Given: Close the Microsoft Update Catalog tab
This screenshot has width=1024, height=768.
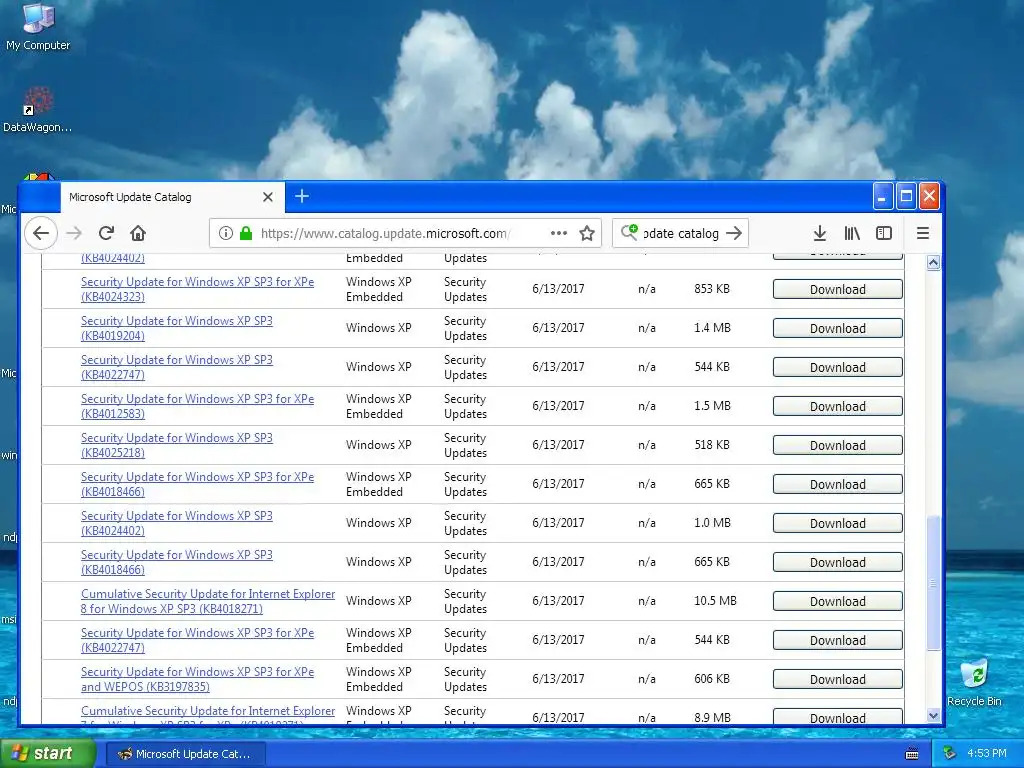Looking at the screenshot, I should click(268, 197).
